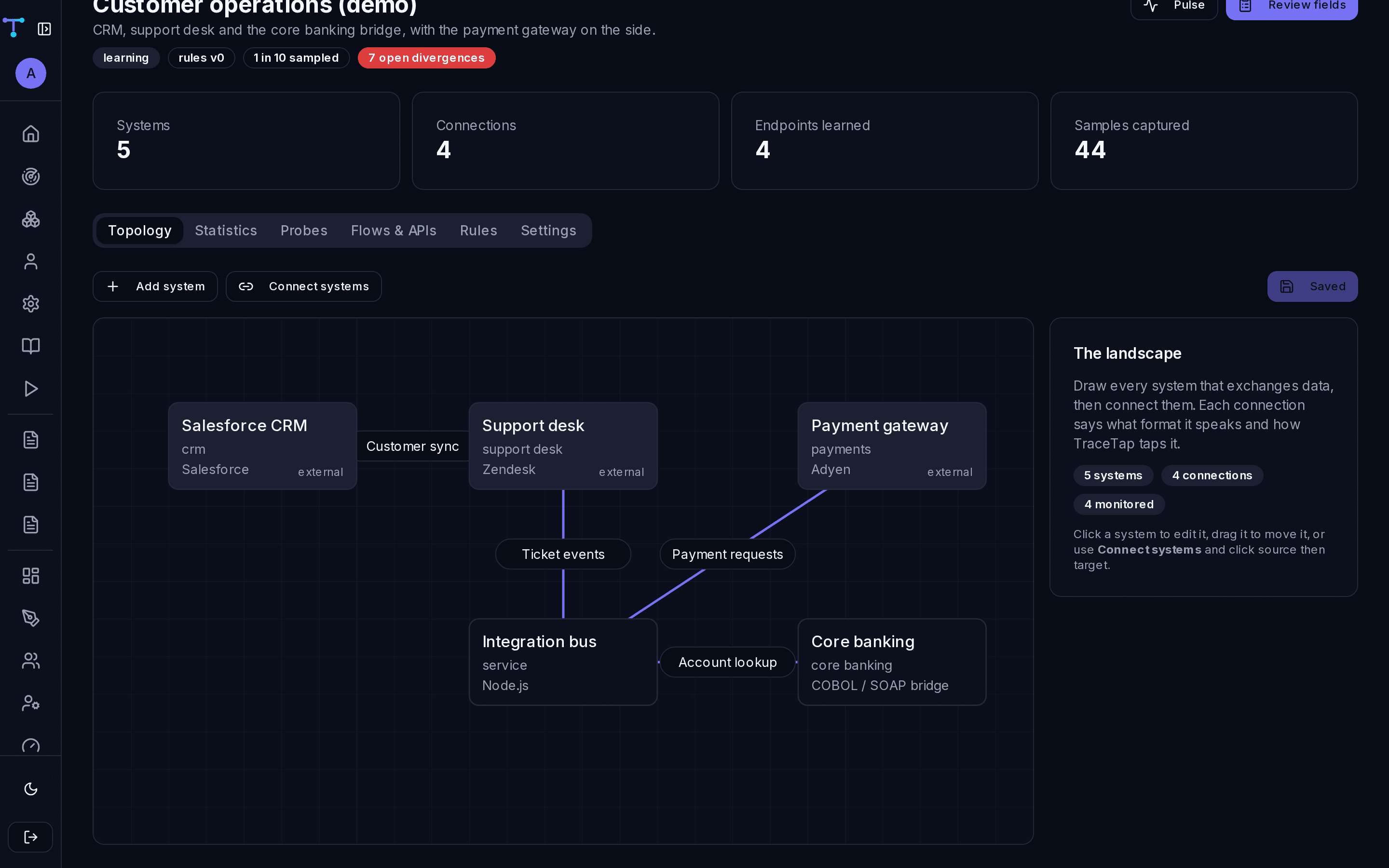Image resolution: width=1389 pixels, height=868 pixels.
Task: Click the Ticket events connection label
Action: point(563,554)
